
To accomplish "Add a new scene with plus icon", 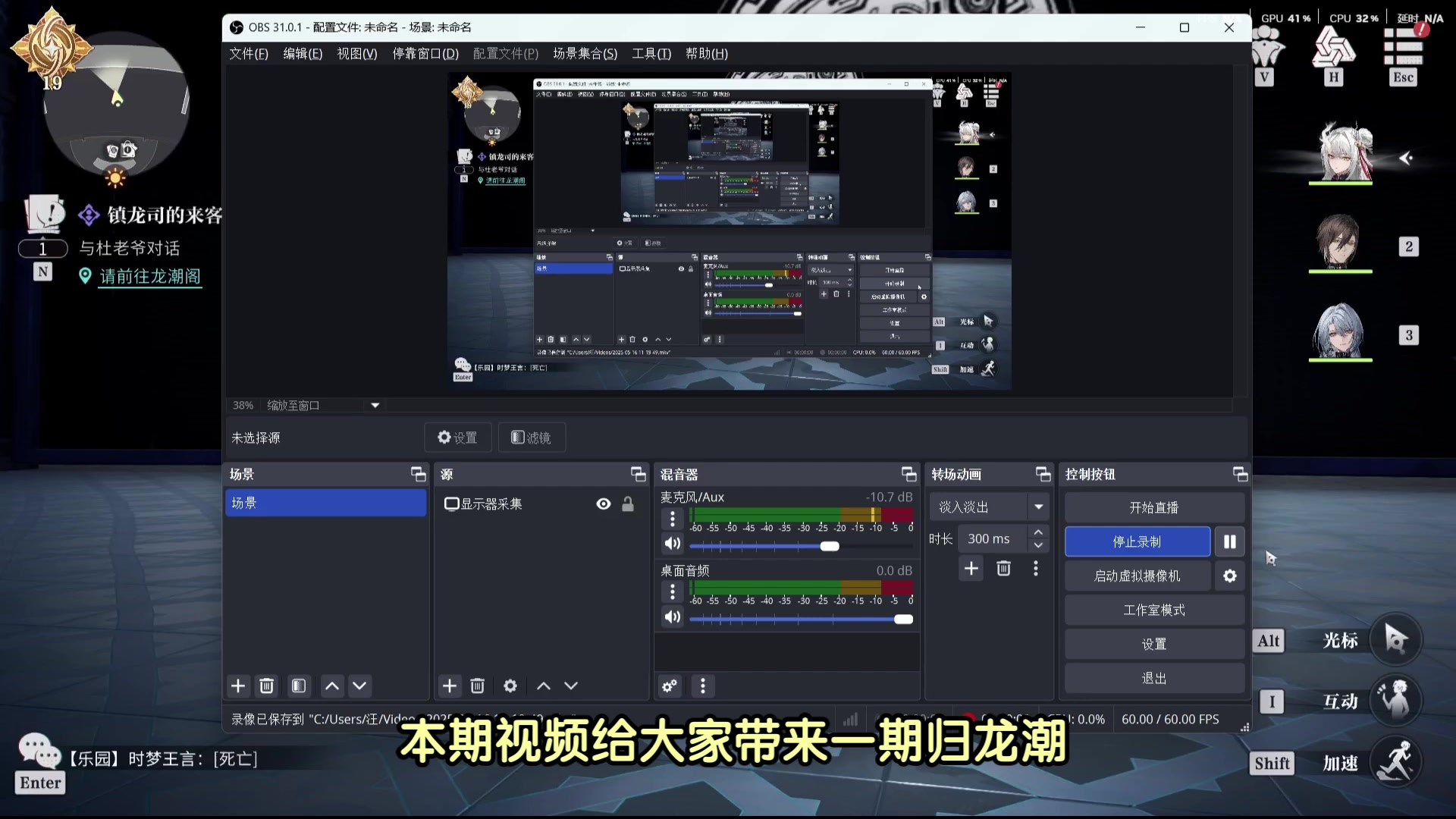I will pyautogui.click(x=238, y=686).
